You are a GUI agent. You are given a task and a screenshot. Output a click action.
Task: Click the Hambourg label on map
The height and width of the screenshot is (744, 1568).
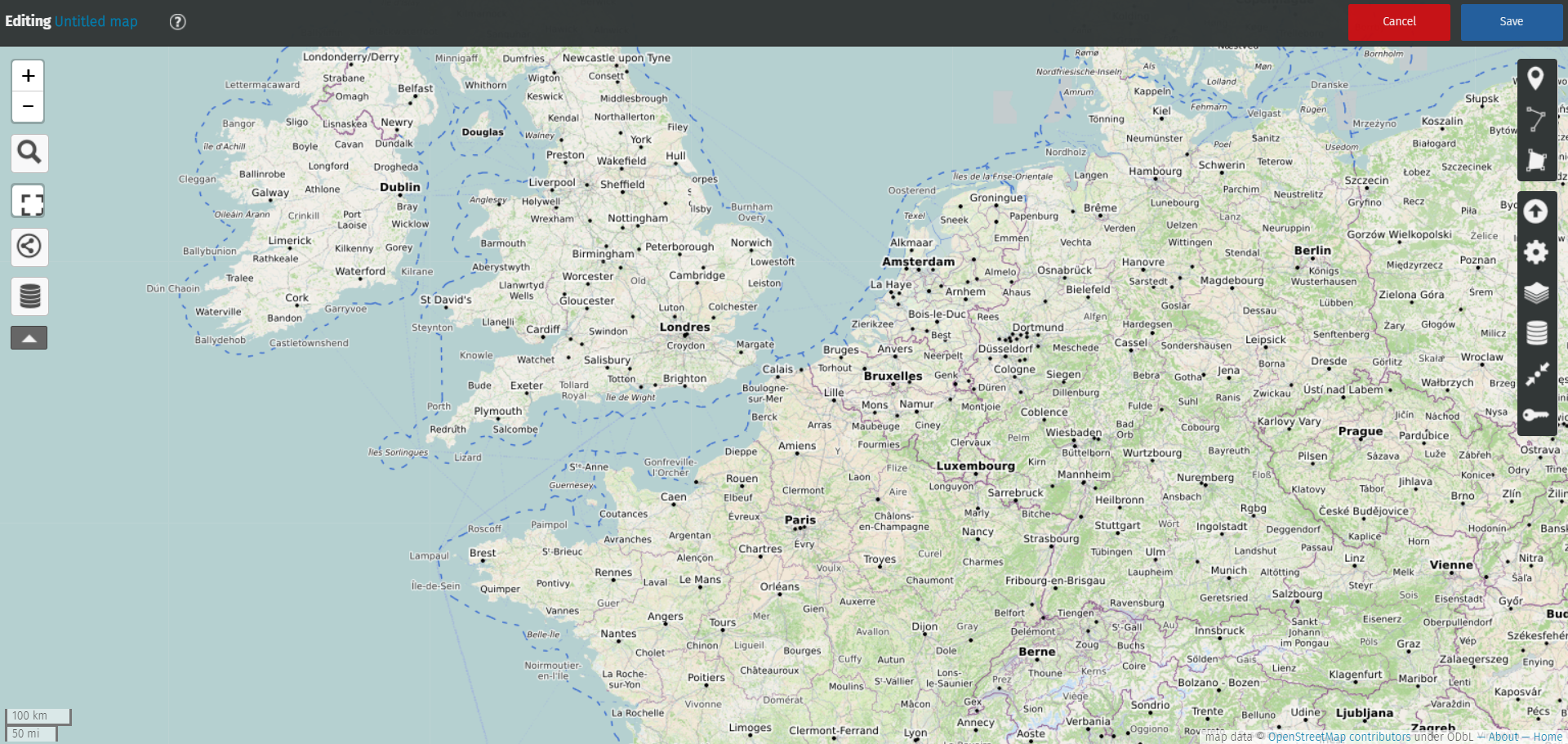coord(1155,172)
